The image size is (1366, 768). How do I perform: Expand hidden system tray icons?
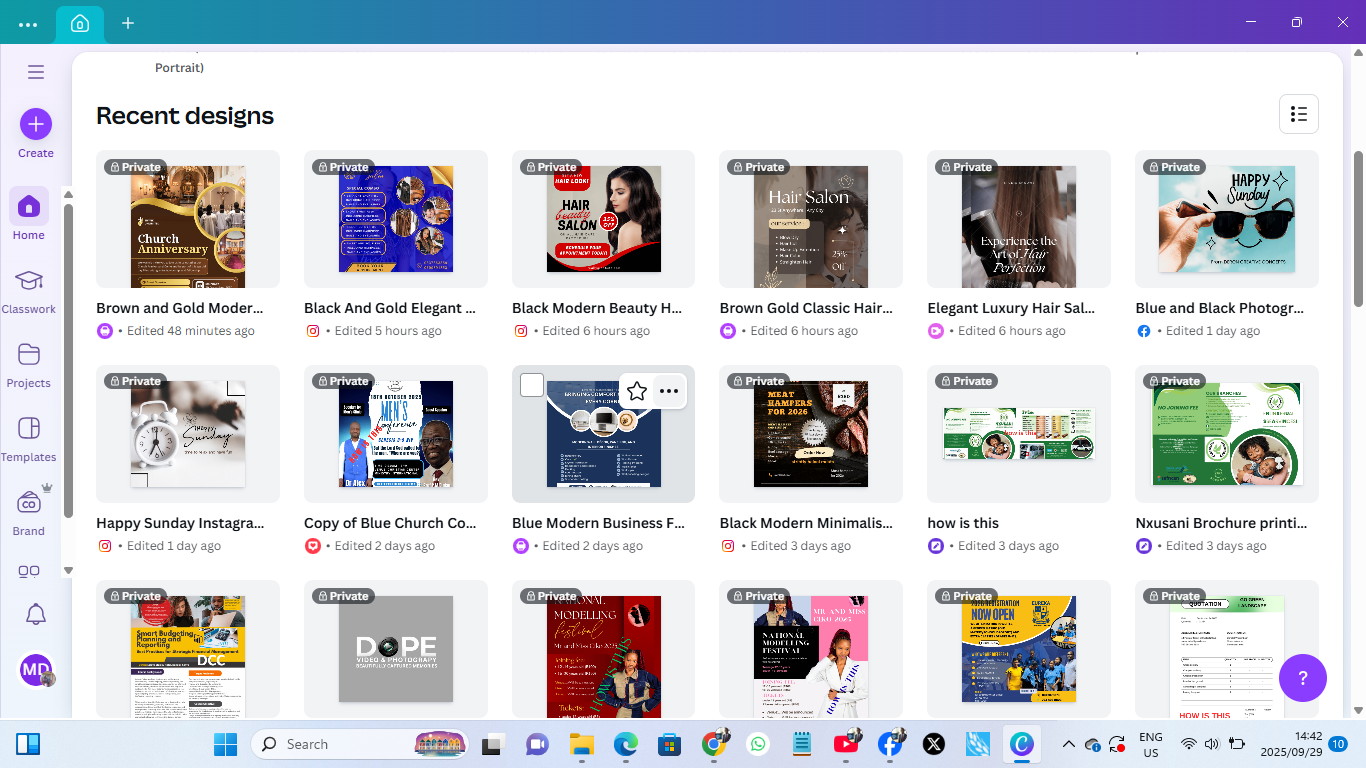pyautogui.click(x=1068, y=744)
